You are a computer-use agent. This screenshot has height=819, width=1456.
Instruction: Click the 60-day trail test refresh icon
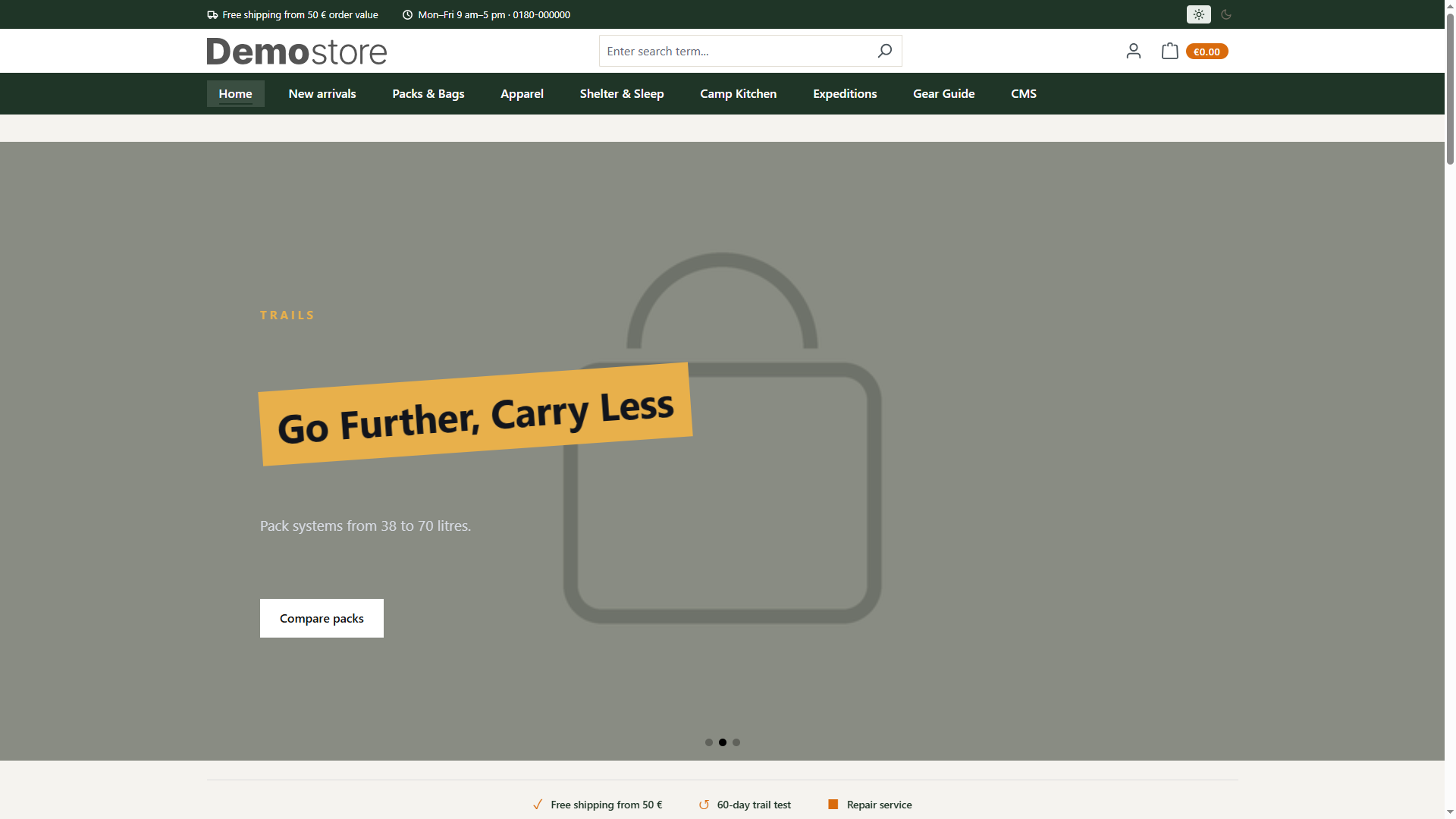(x=704, y=805)
